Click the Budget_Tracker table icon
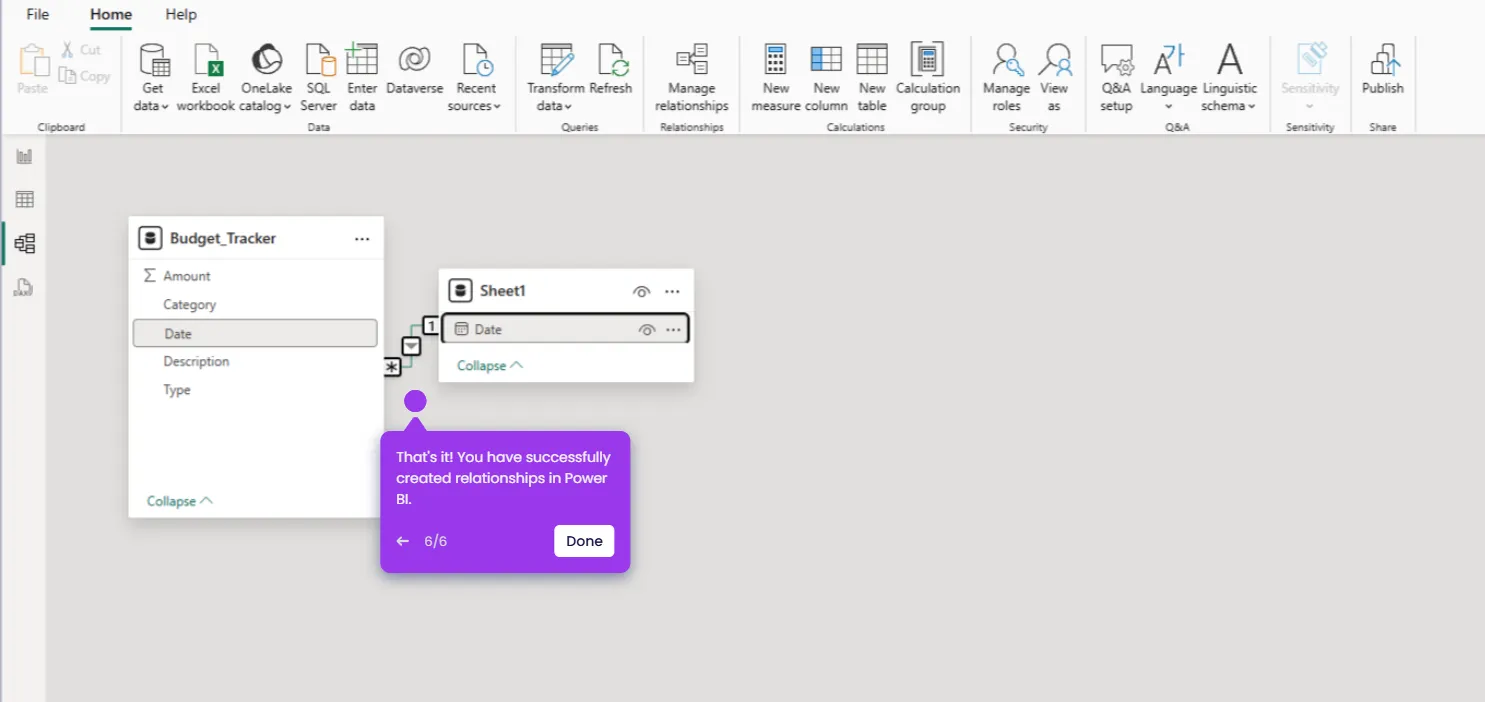Screen dimensions: 1485x702 [x=150, y=238]
